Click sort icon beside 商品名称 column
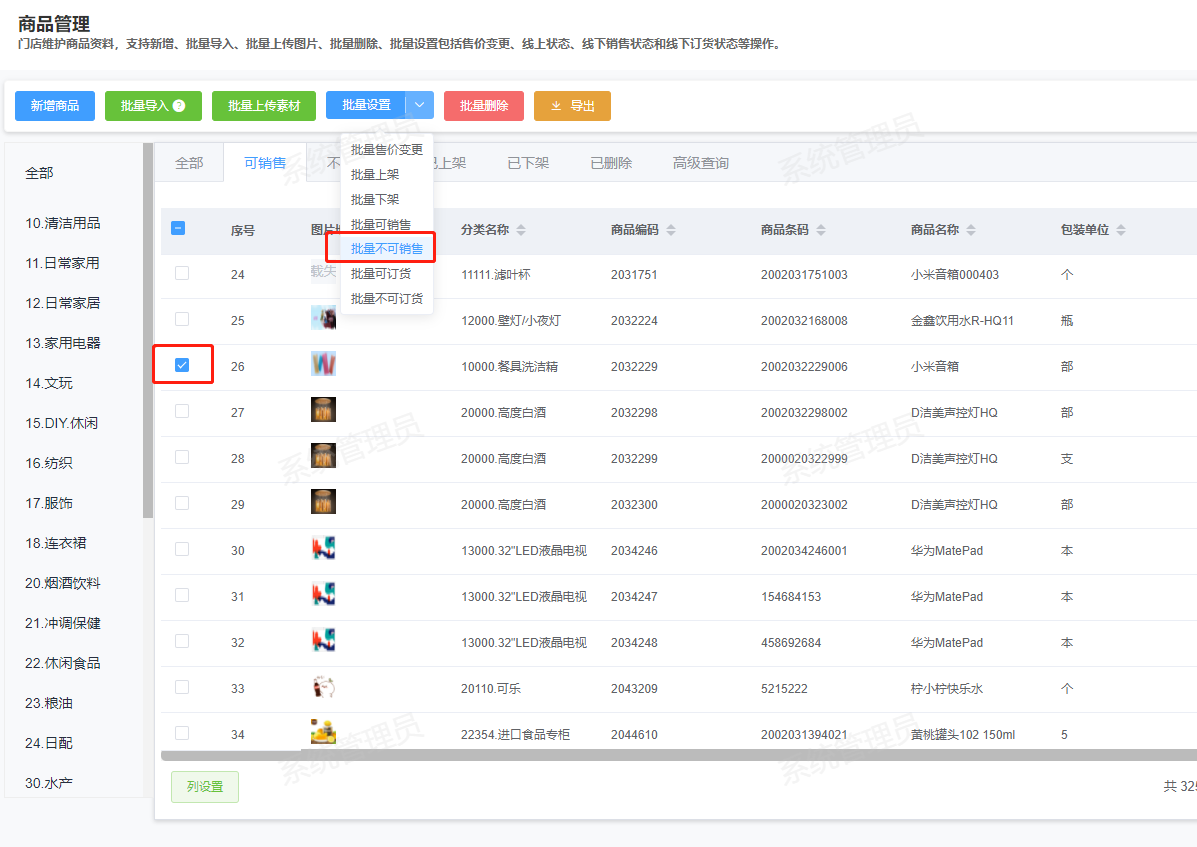Viewport: 1197px width, 847px height. coord(971,230)
